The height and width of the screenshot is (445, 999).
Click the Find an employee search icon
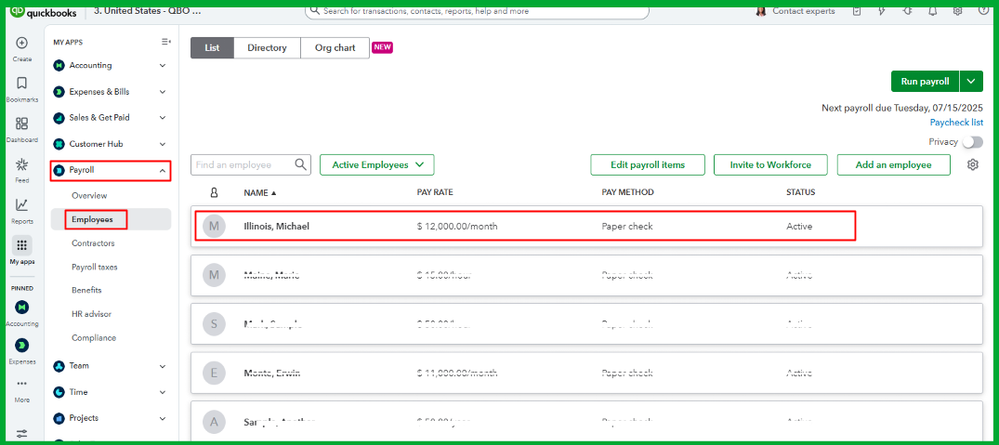301,164
